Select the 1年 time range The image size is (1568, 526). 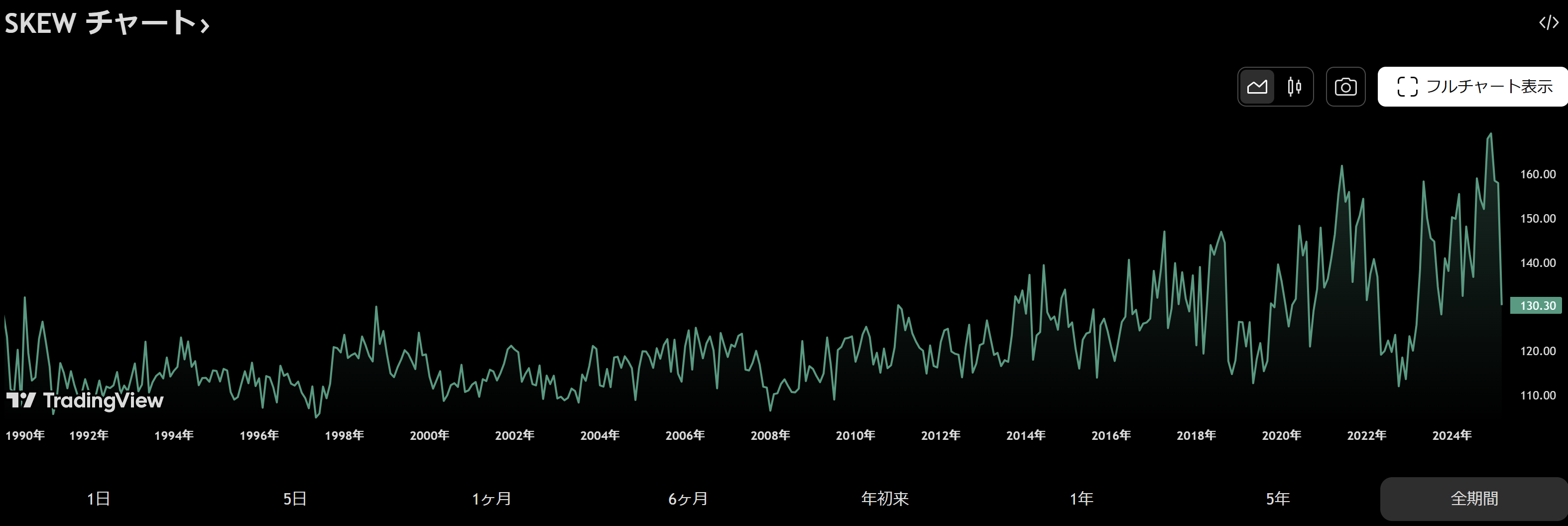click(x=1081, y=499)
